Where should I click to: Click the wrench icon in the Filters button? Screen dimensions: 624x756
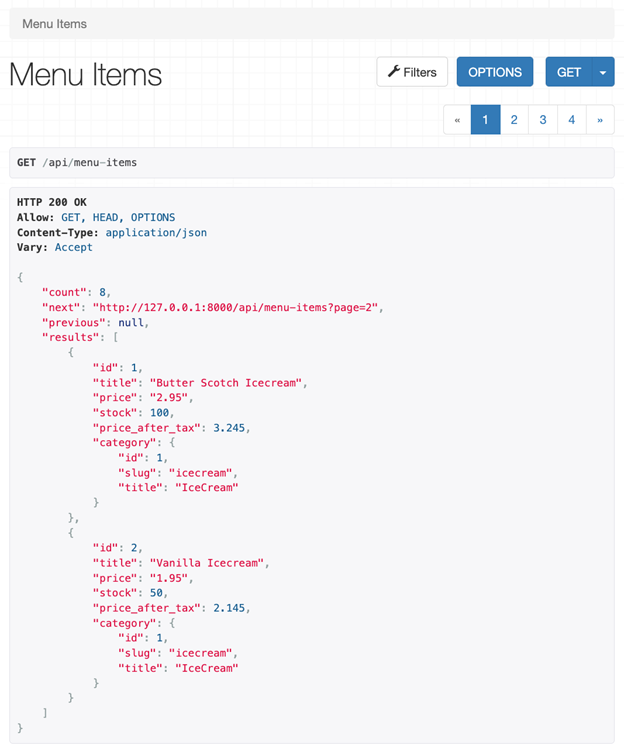coord(394,72)
